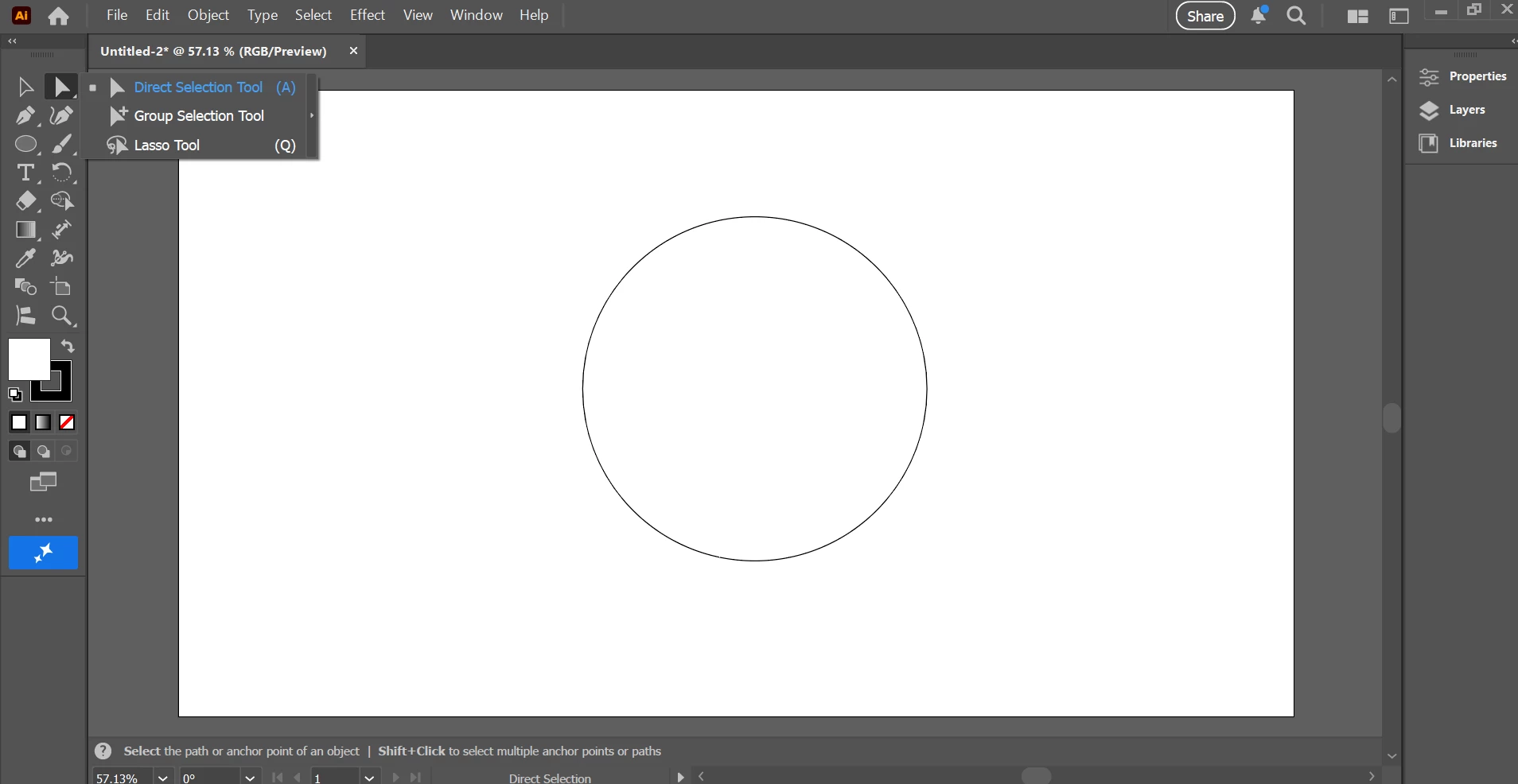The height and width of the screenshot is (784, 1518).
Task: Select the Ellipse tool
Action: (x=25, y=144)
